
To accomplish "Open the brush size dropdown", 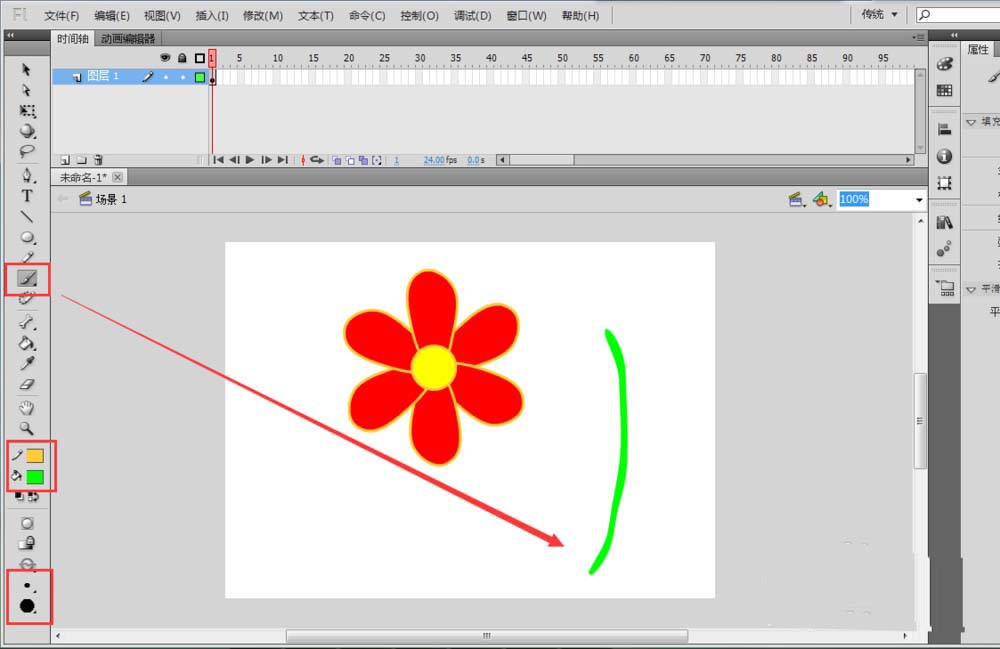I will pyautogui.click(x=27, y=585).
